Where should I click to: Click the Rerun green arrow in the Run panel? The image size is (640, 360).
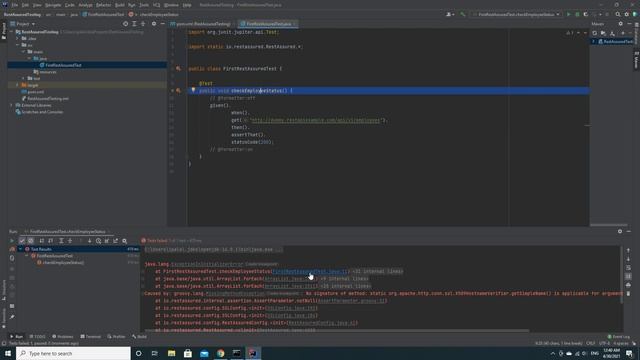pos(12,241)
